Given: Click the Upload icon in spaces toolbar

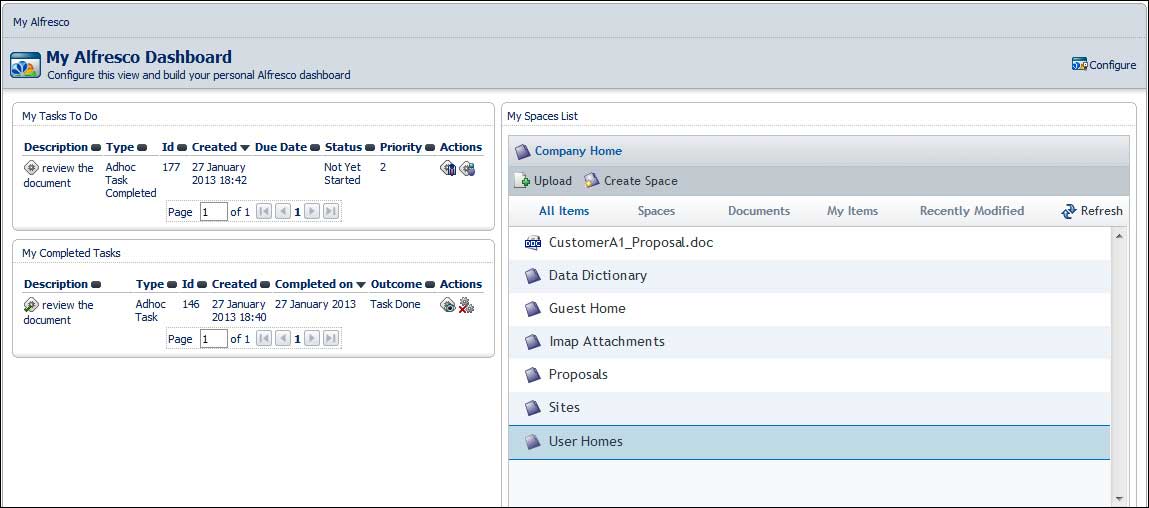Looking at the screenshot, I should (522, 181).
